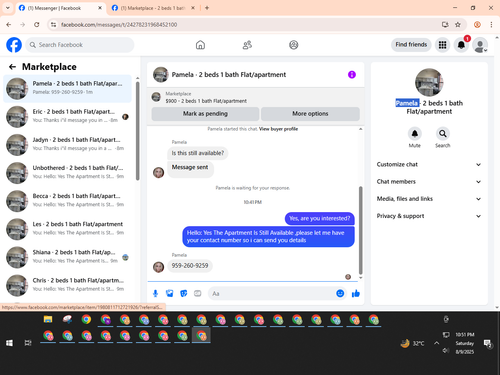Open Windows Start menu
This screenshot has height=375, width=500.
point(9,343)
